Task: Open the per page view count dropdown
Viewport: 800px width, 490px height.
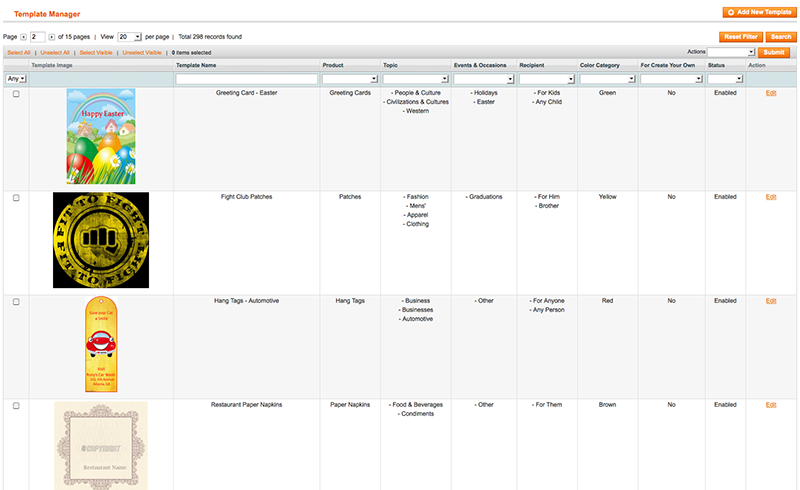Action: [x=130, y=36]
